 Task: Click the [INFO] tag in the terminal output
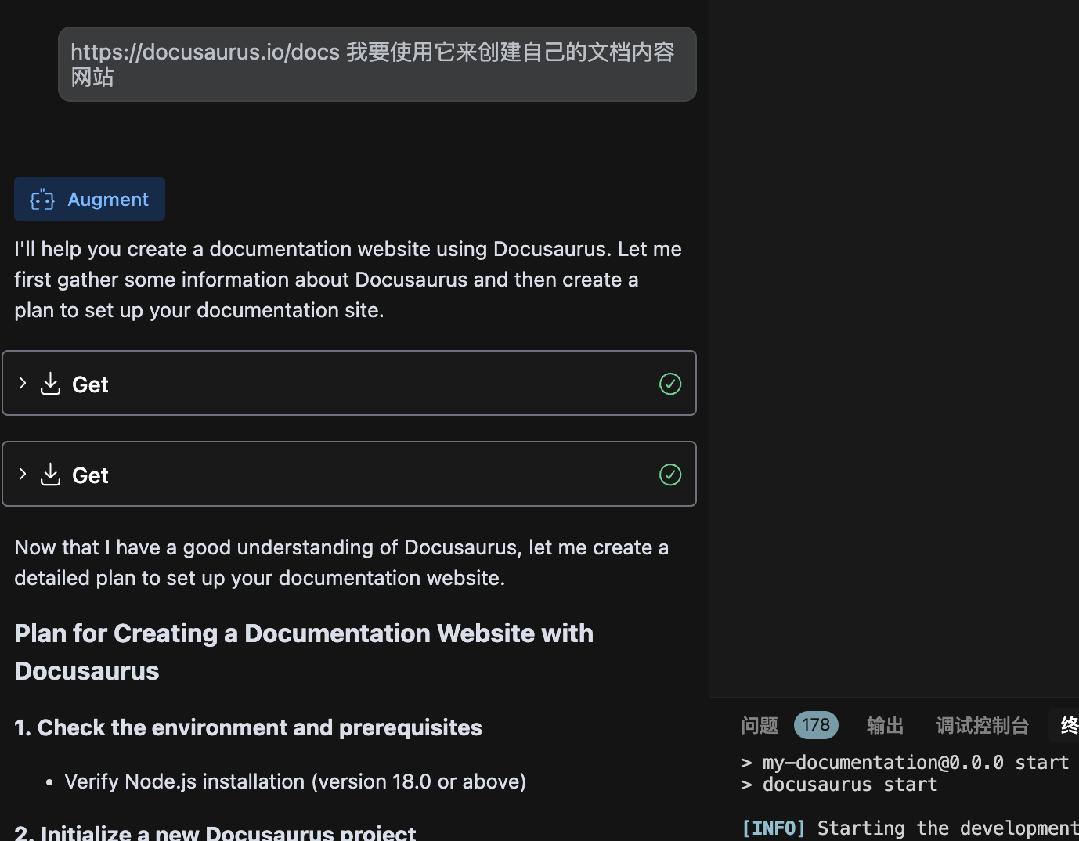click(770, 828)
